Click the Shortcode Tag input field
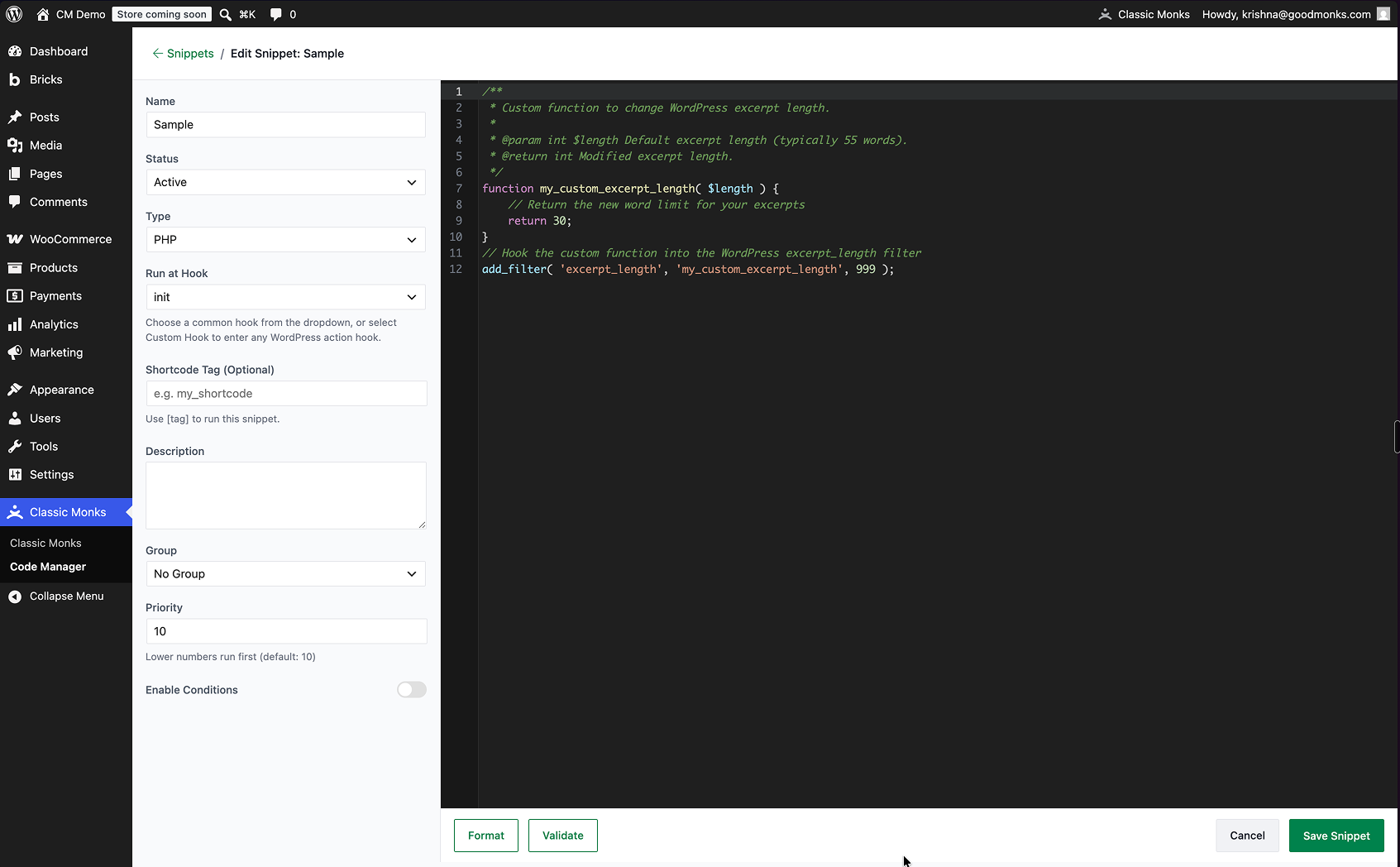 286,394
